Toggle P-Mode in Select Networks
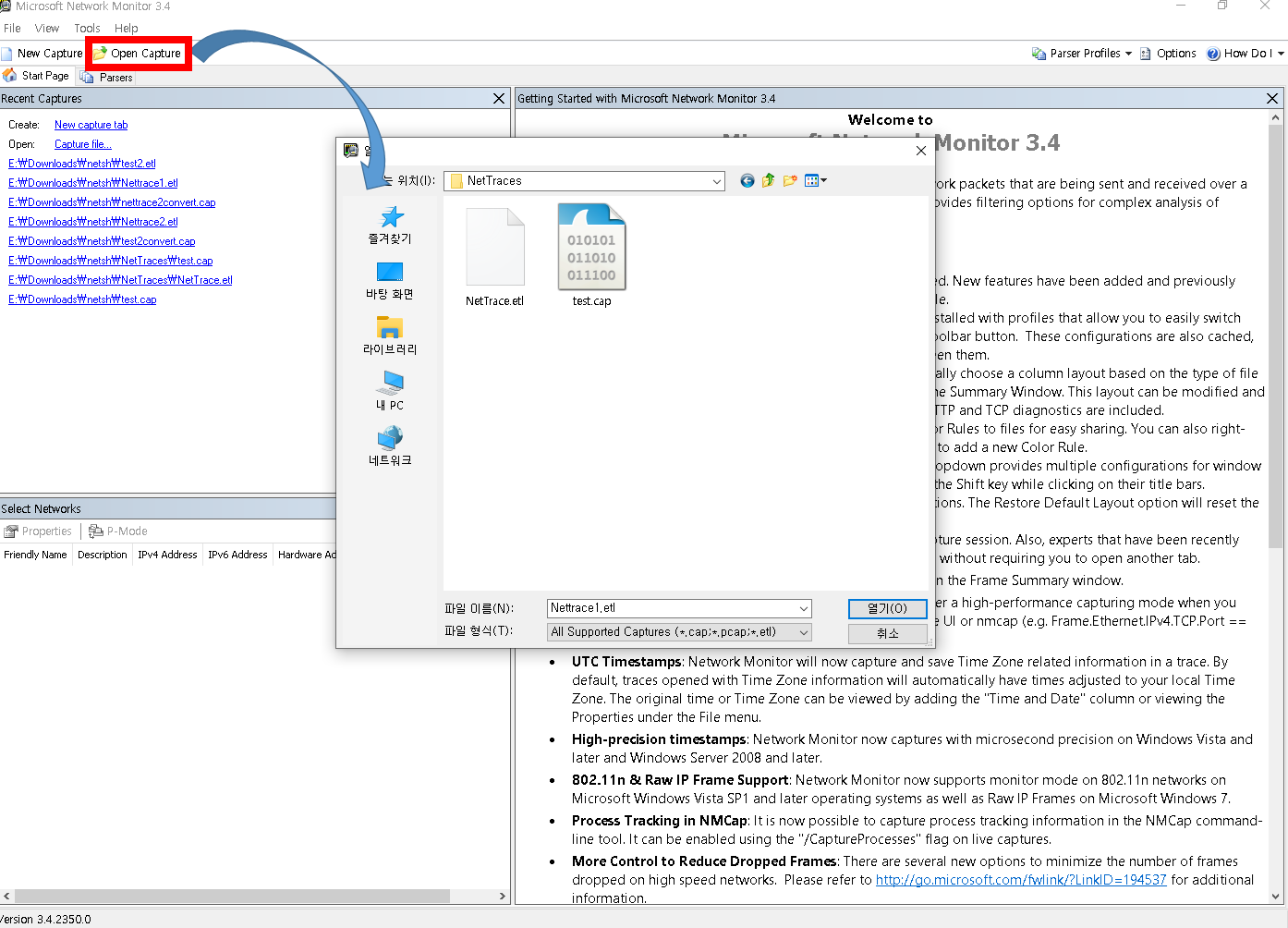 [118, 531]
